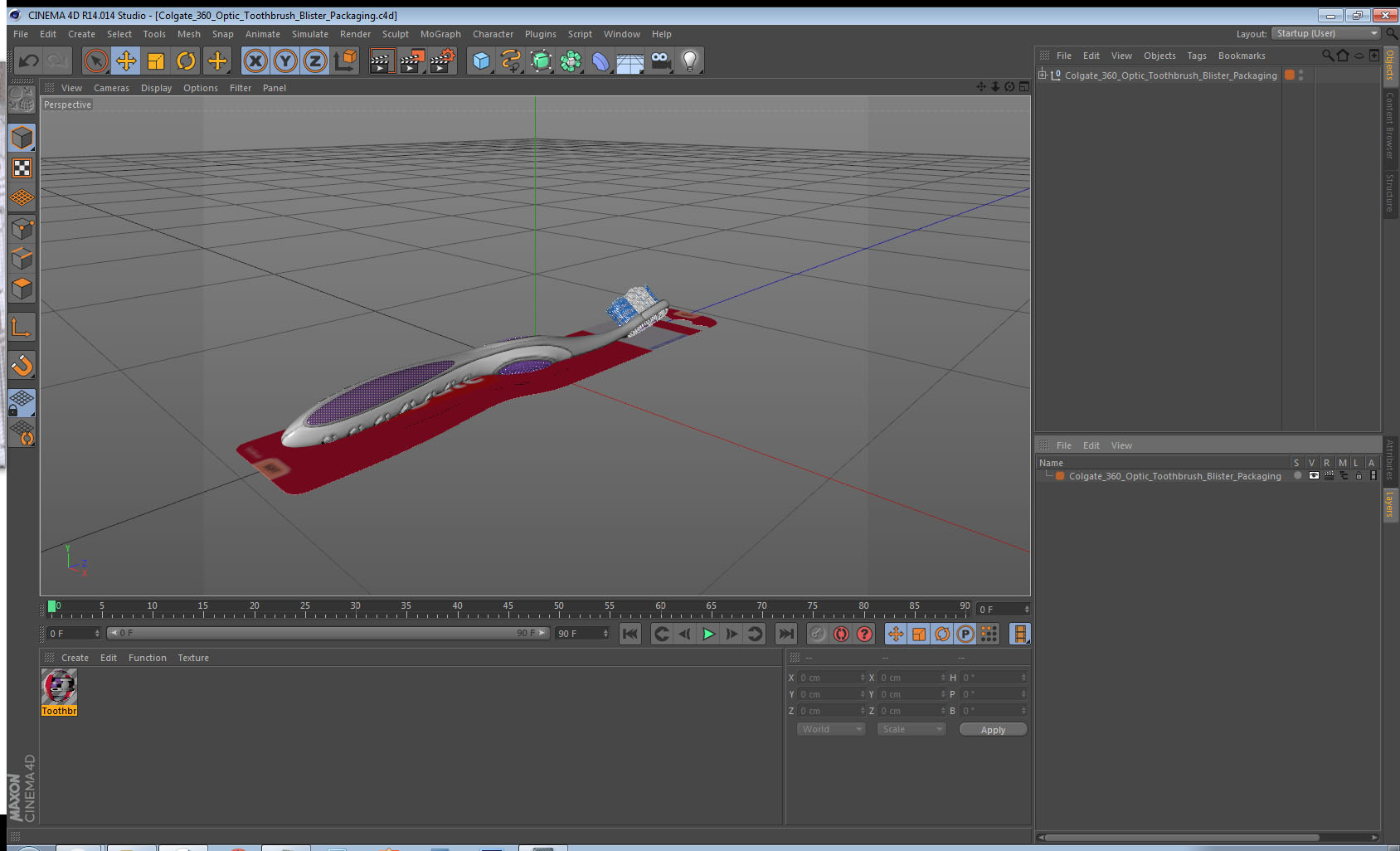Toggle snapping magnet icon
Image resolution: width=1400 pixels, height=851 pixels.
(x=22, y=365)
